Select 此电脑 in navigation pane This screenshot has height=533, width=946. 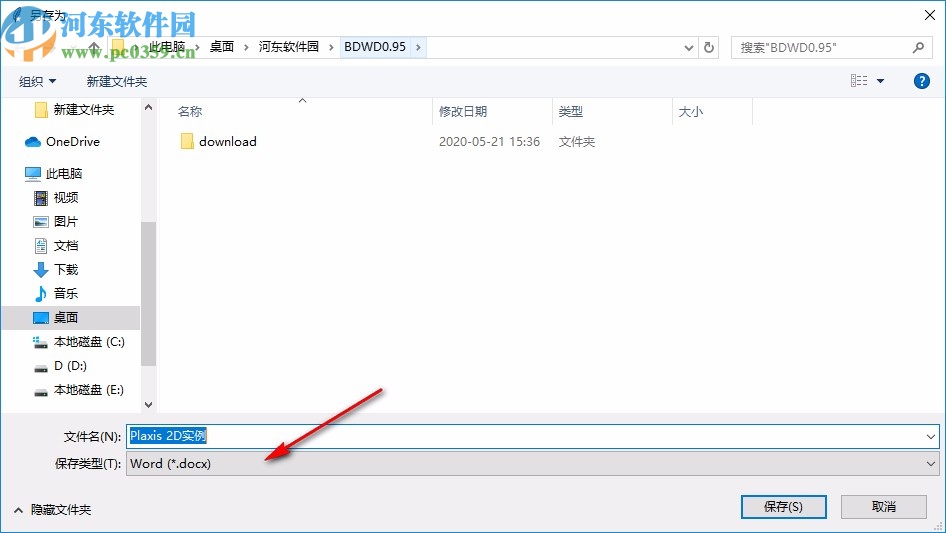pyautogui.click(x=63, y=174)
